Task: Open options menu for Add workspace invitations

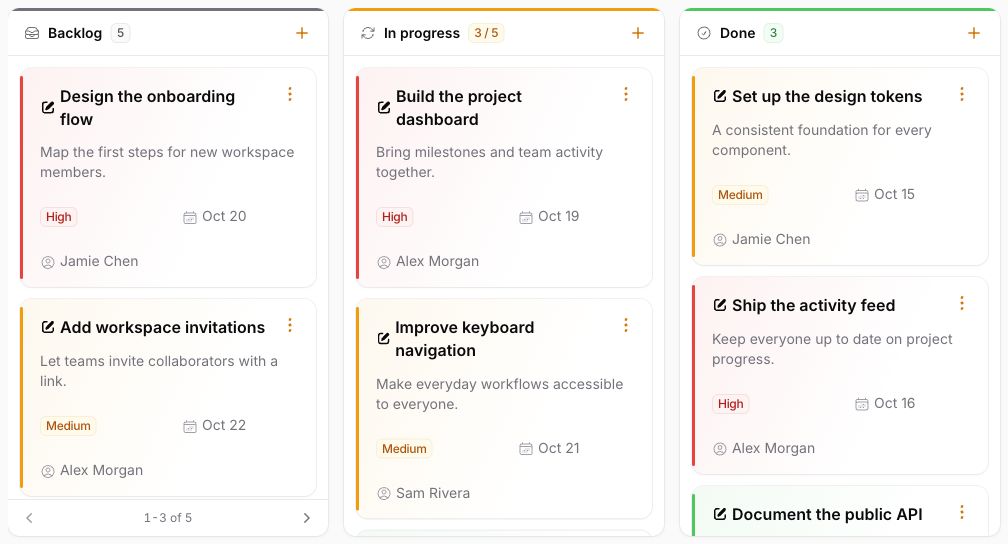Action: click(x=290, y=325)
